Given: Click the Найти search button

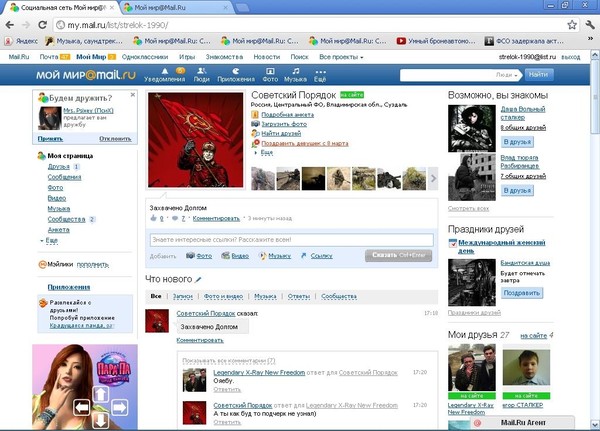Looking at the screenshot, I should 539,75.
